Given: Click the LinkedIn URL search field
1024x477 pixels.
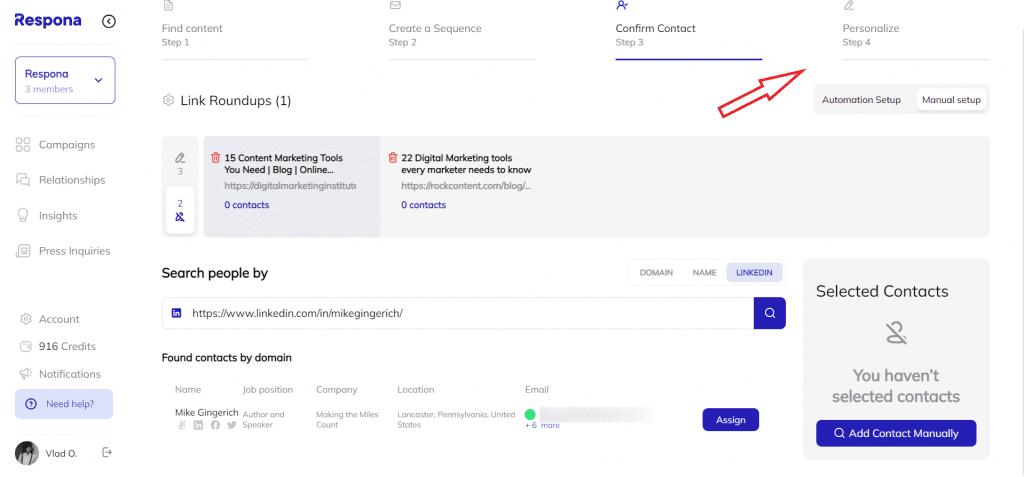Looking at the screenshot, I should (458, 313).
